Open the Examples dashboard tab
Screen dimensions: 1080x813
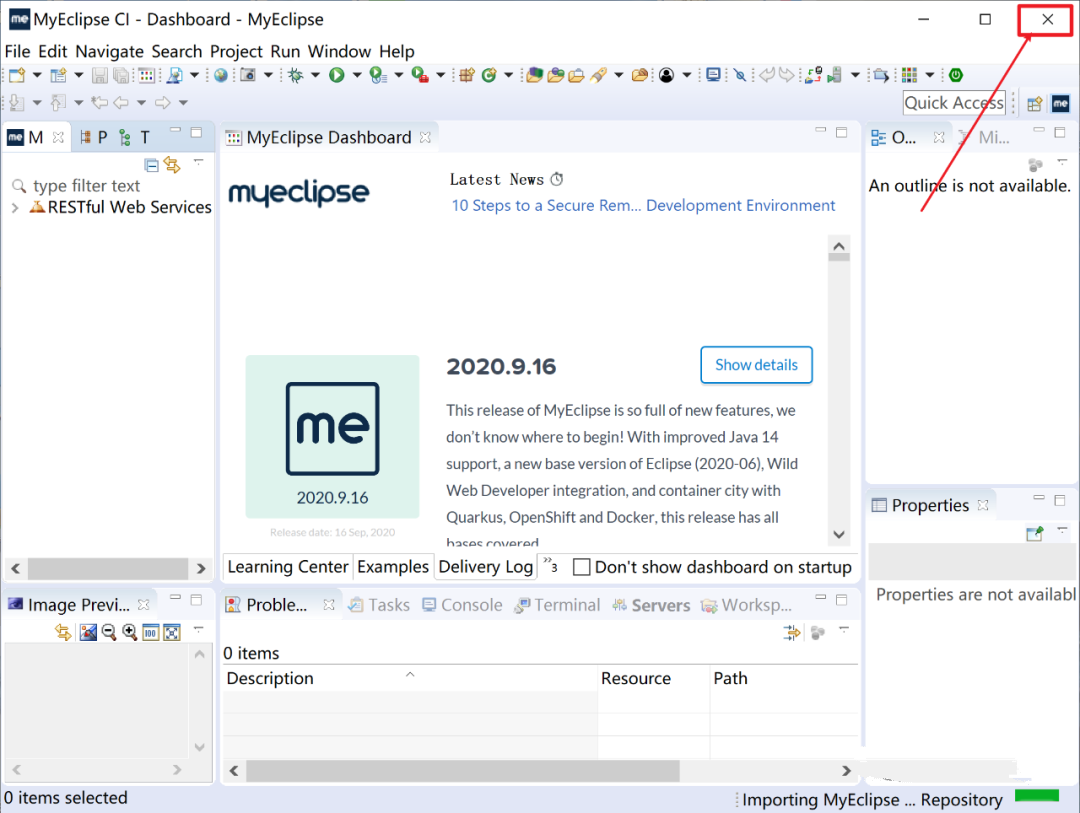pyautogui.click(x=393, y=566)
